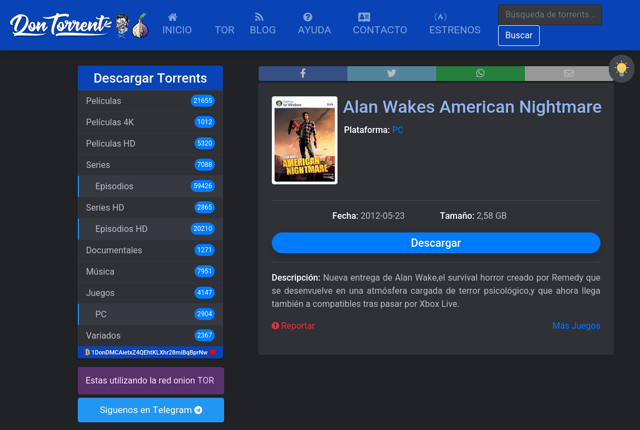Viewport: 640px width, 430px height.
Task: Share via WhatsApp
Action: point(480,73)
